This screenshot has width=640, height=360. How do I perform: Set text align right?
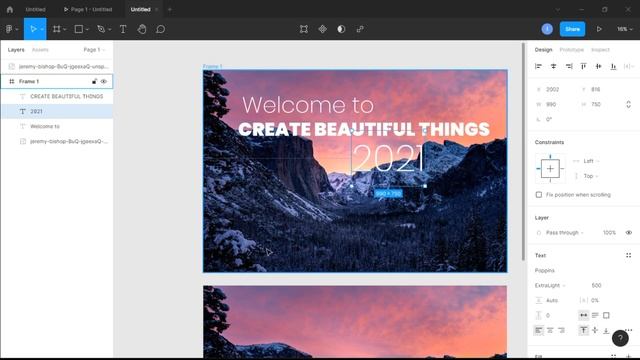562,330
